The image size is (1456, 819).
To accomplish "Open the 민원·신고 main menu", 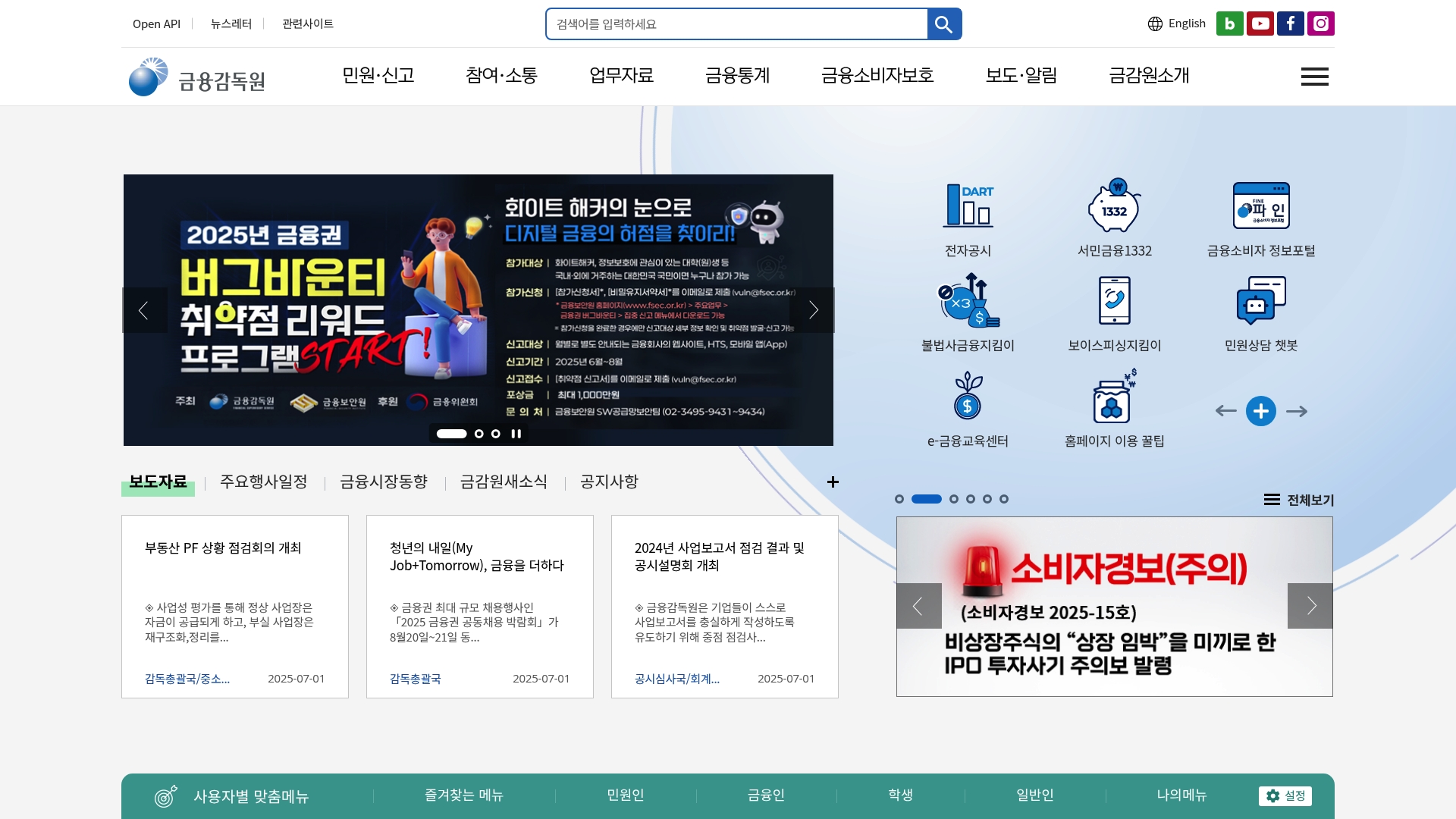I will 378,75.
